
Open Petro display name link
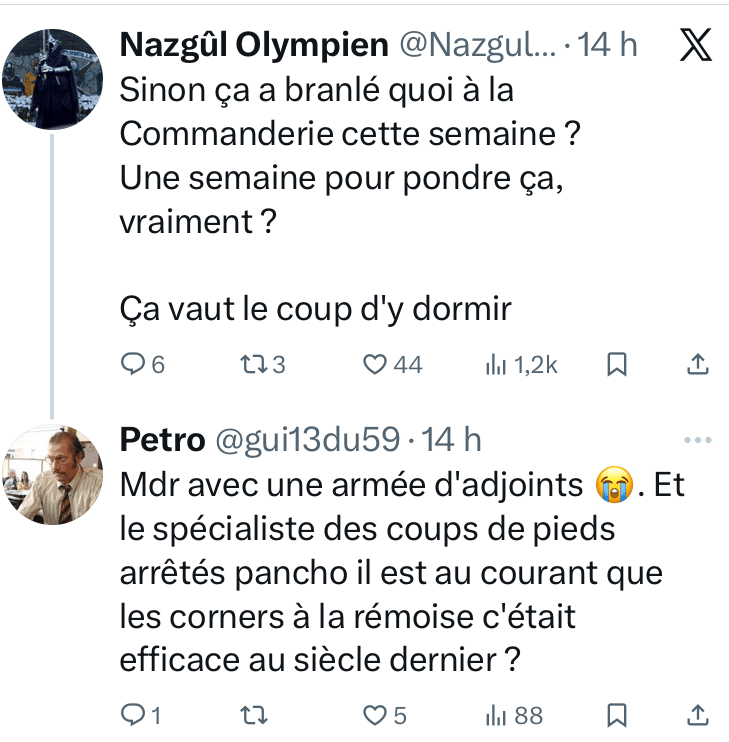[x=156, y=439]
